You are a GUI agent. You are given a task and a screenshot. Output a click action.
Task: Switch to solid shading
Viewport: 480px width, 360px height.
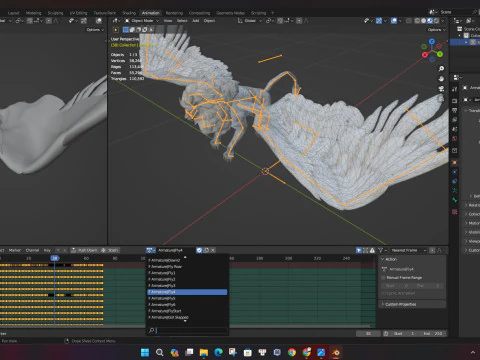[423, 21]
